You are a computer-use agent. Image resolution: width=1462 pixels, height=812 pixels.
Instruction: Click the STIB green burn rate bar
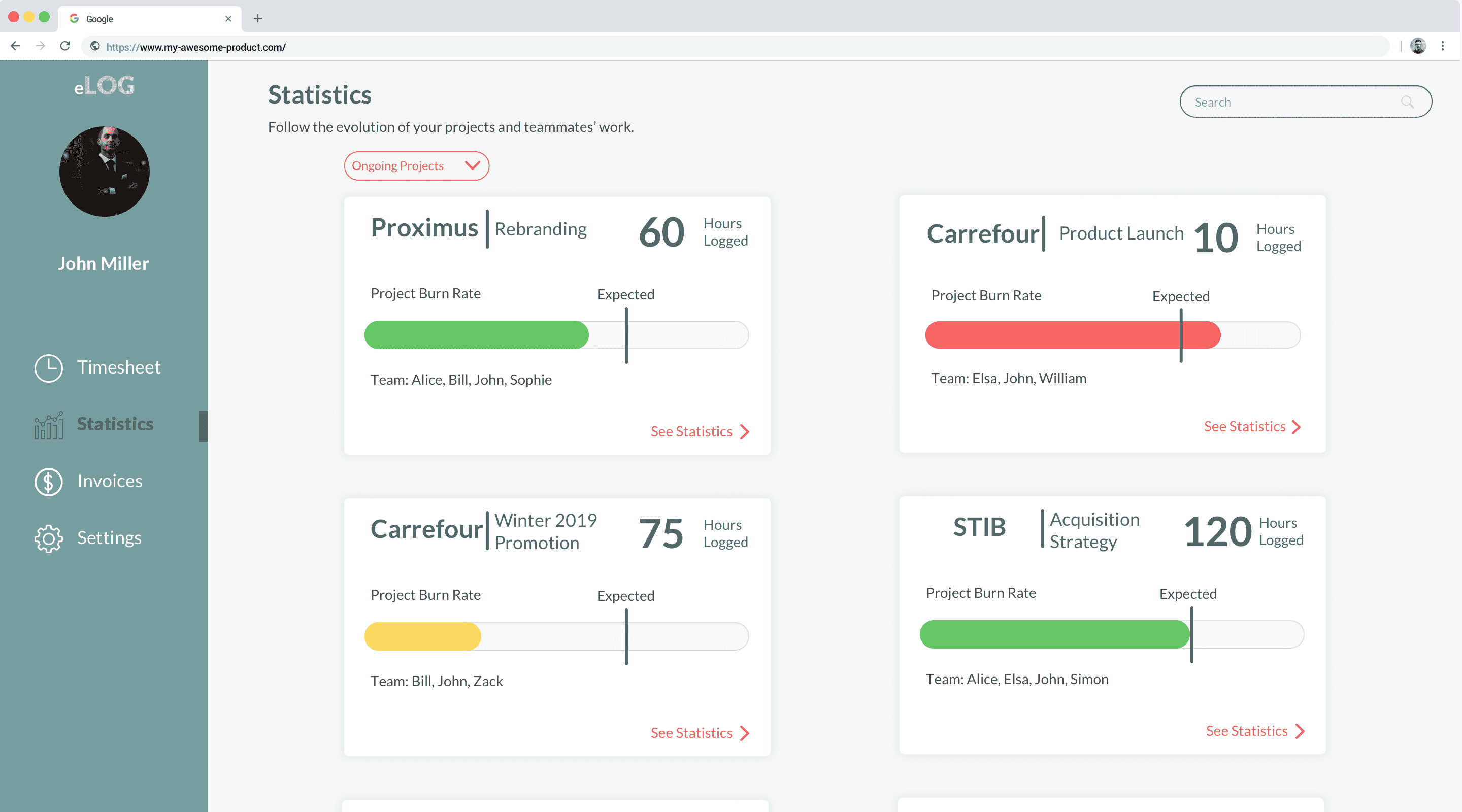1054,634
